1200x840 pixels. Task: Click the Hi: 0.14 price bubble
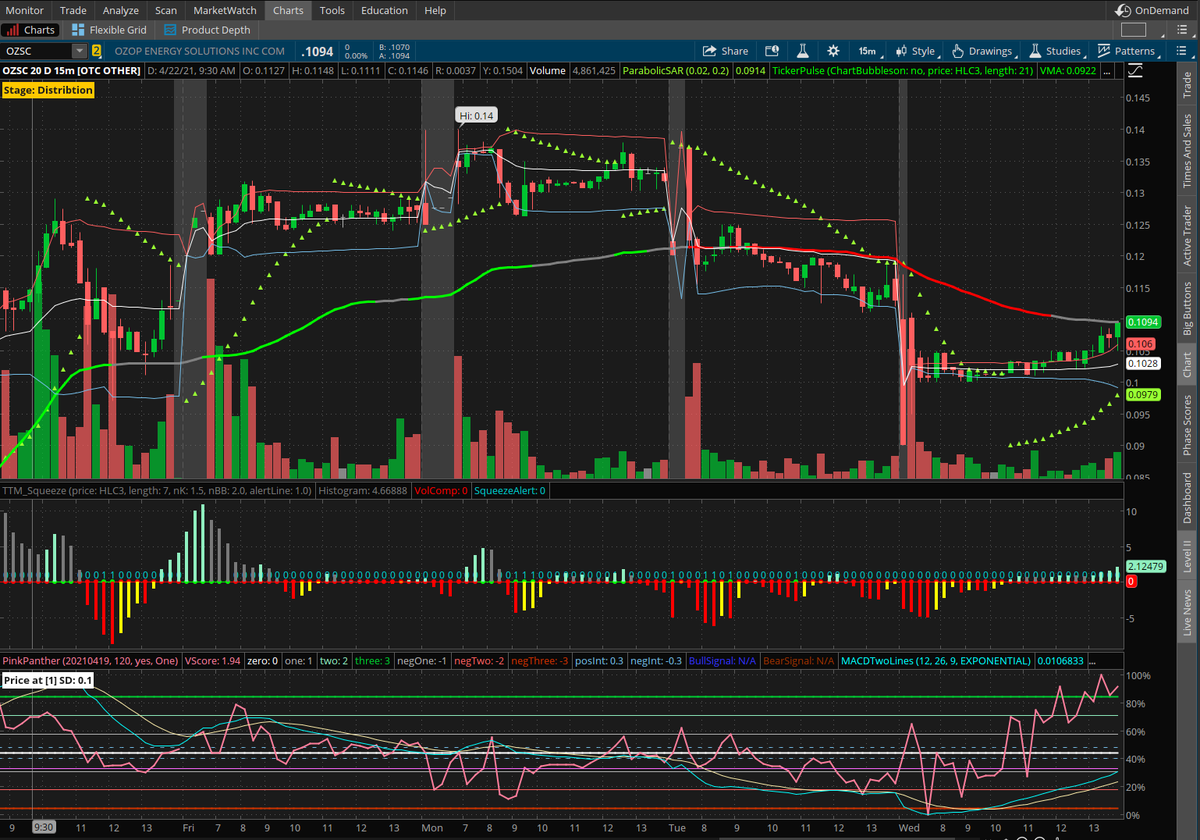coord(476,115)
